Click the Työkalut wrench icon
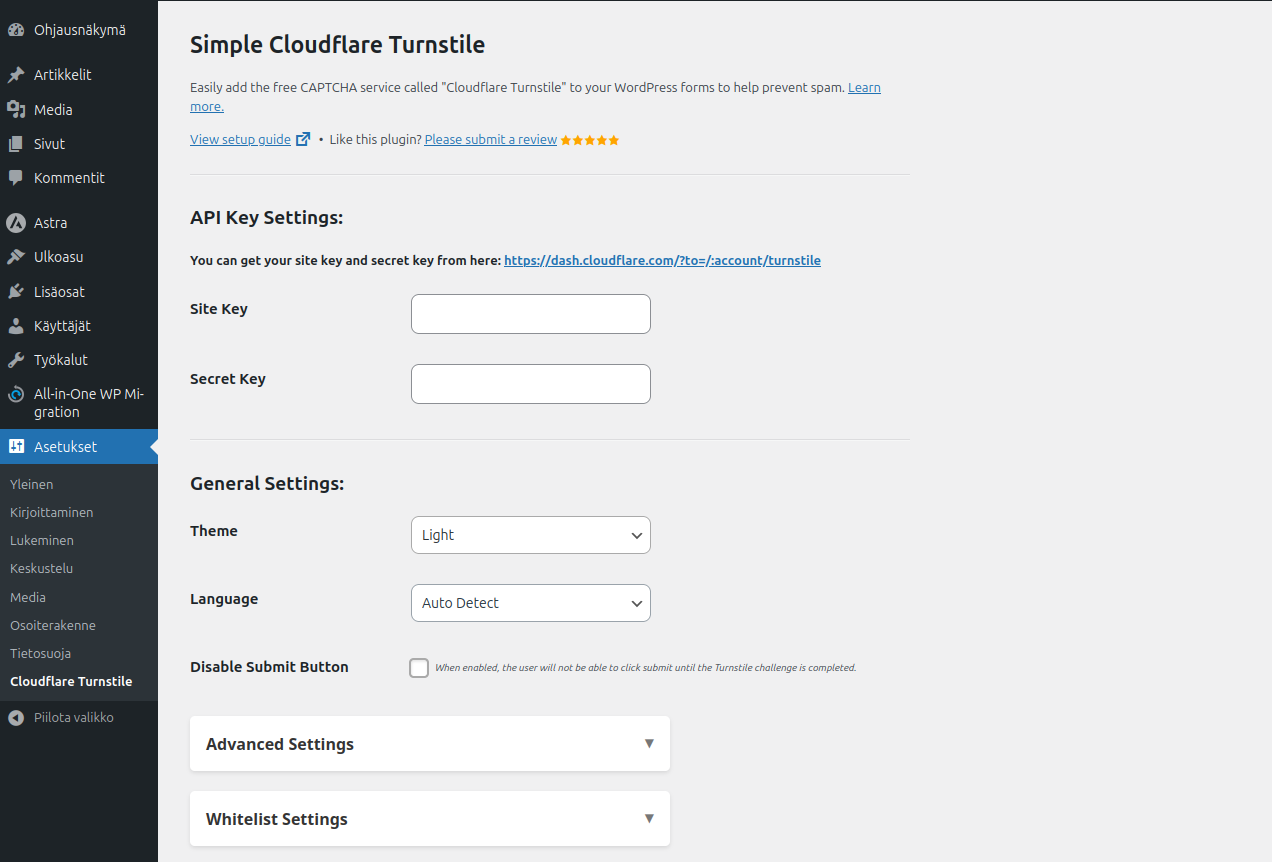Image resolution: width=1272 pixels, height=862 pixels. pos(16,360)
